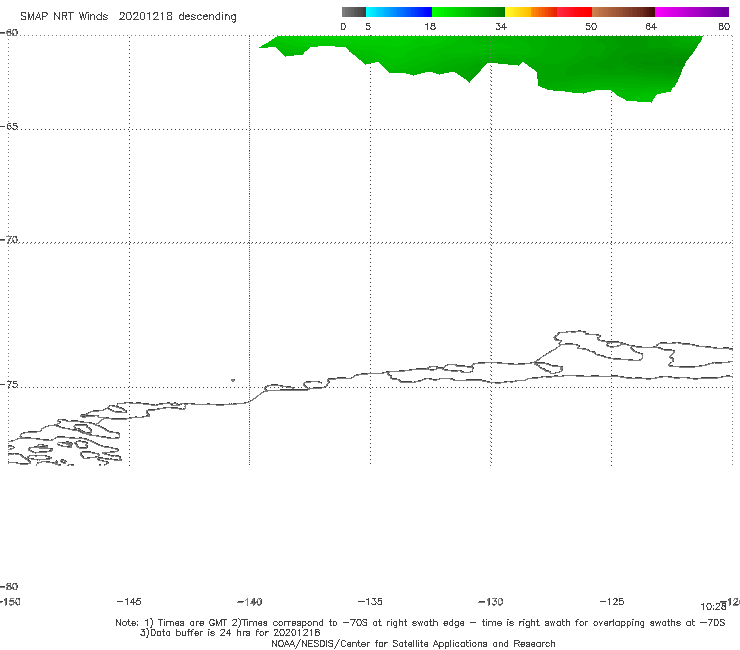
Task: Click the cyan-blue segment of the color bar
Action: pos(399,12)
